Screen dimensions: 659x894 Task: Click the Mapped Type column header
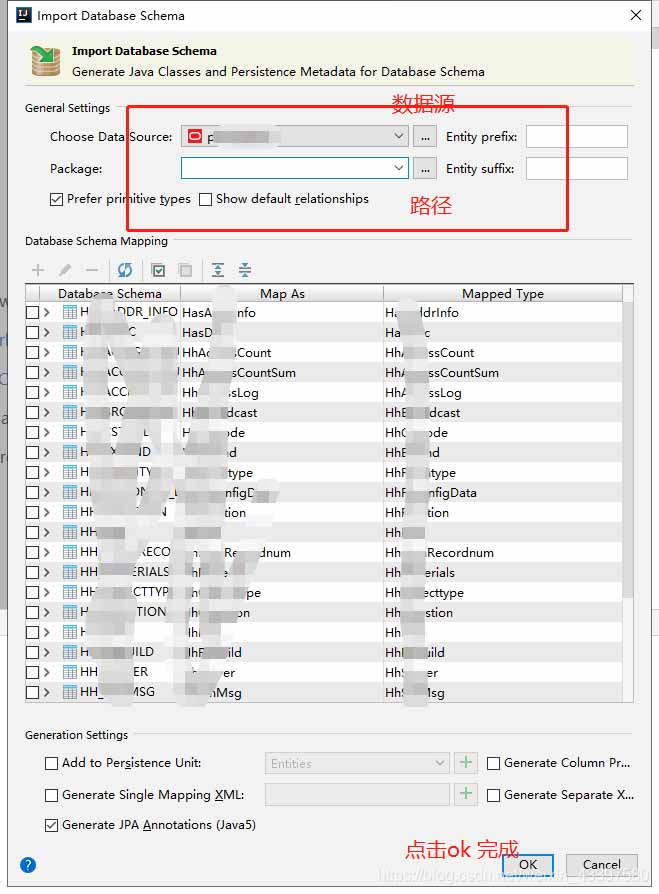[503, 294]
